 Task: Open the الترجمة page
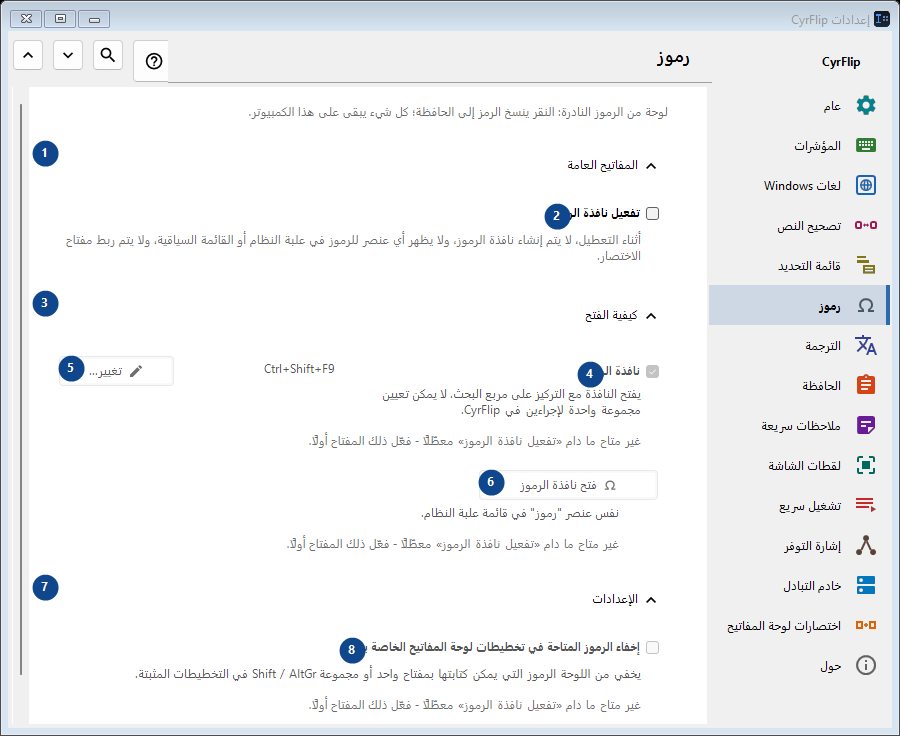[798, 345]
